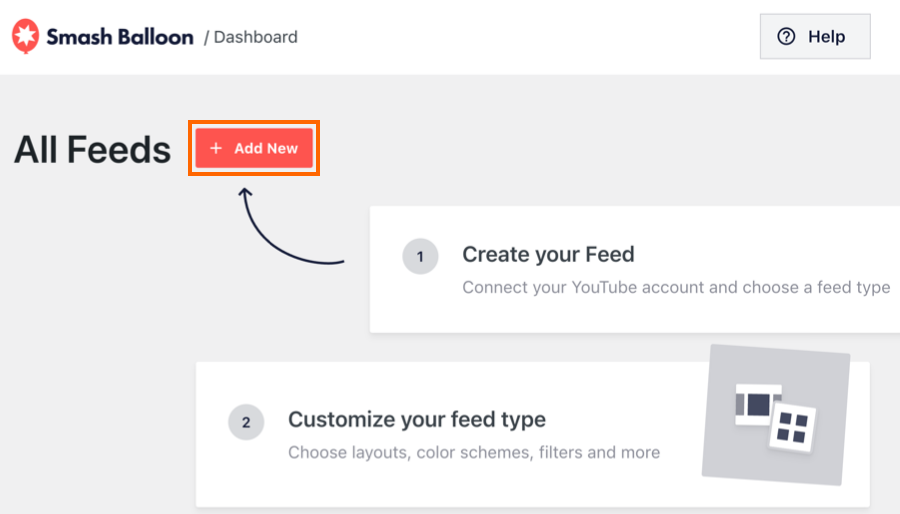This screenshot has width=900, height=514.
Task: Click the Choose layouts, color schemes description
Action: (x=474, y=452)
